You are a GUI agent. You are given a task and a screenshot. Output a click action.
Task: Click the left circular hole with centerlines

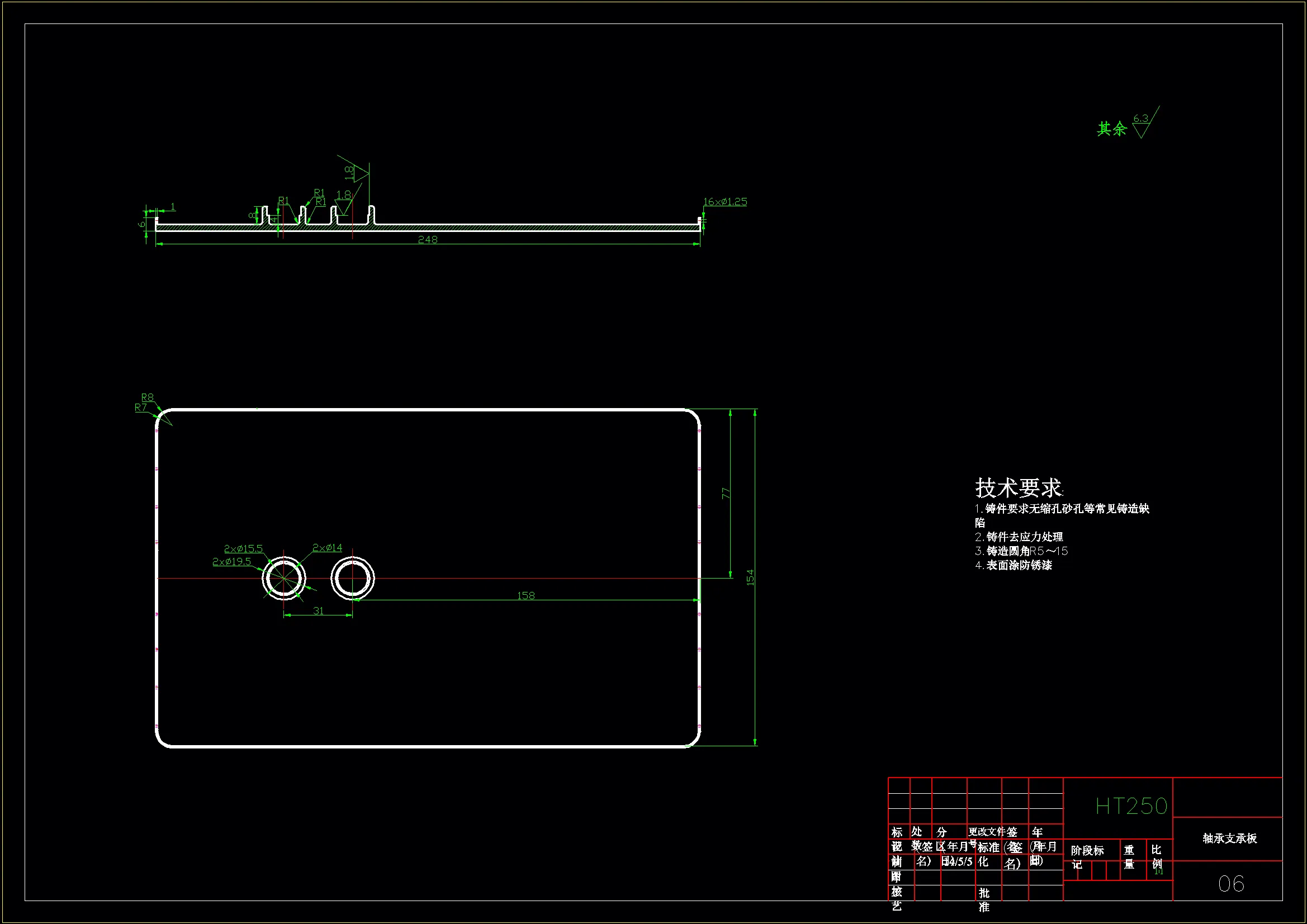pyautogui.click(x=283, y=578)
